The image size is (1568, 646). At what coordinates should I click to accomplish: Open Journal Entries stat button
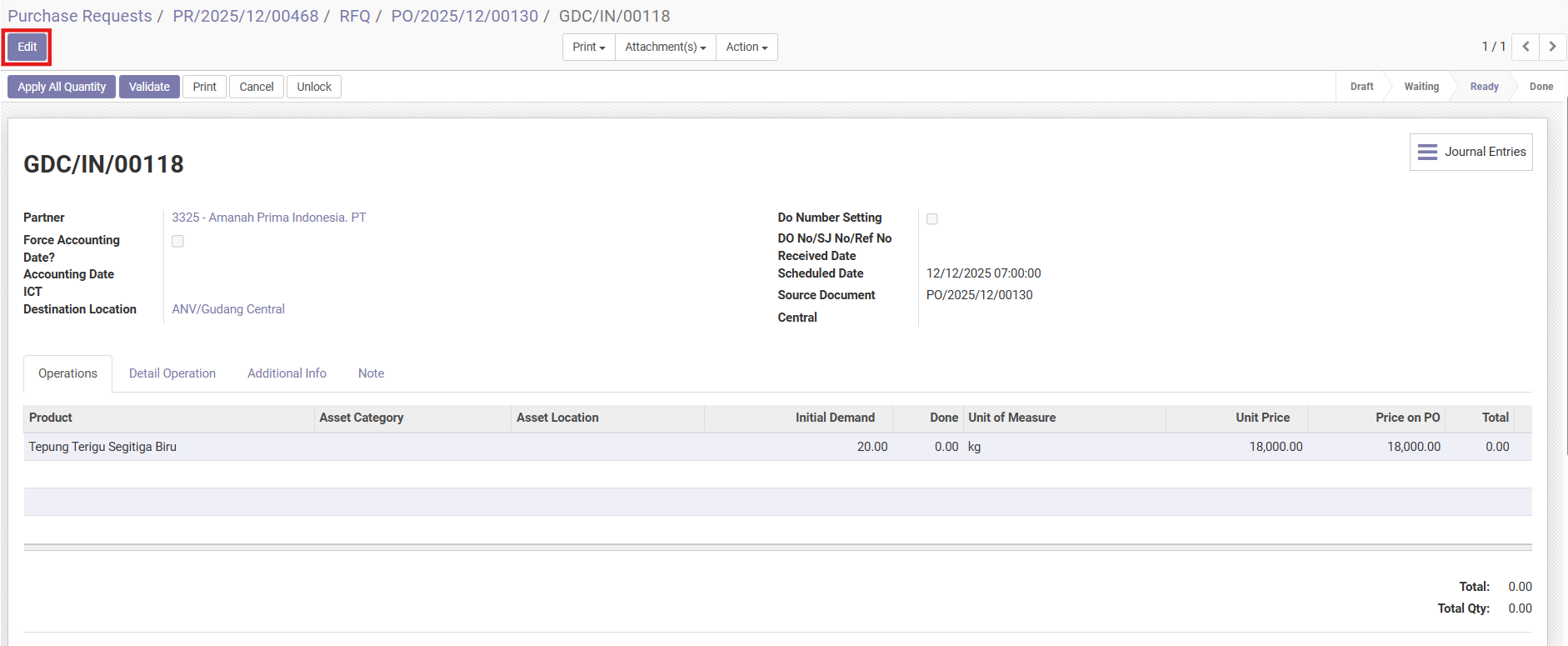(x=1471, y=152)
